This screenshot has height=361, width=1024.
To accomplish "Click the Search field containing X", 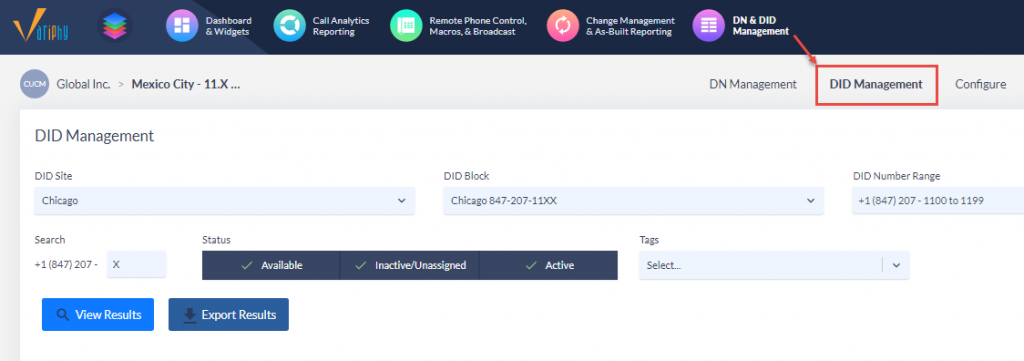I will (136, 264).
